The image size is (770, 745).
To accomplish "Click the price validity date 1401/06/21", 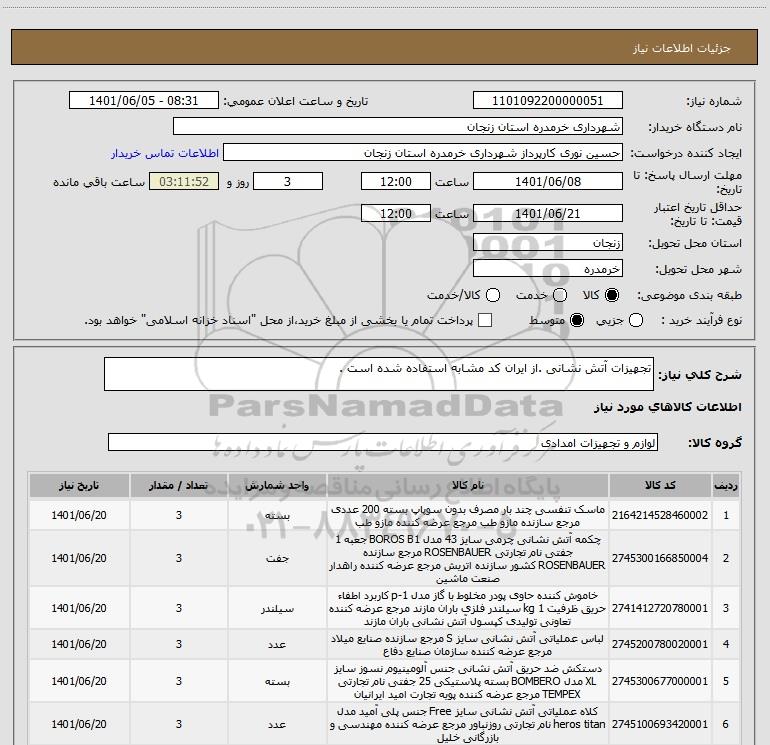I will pos(548,213).
